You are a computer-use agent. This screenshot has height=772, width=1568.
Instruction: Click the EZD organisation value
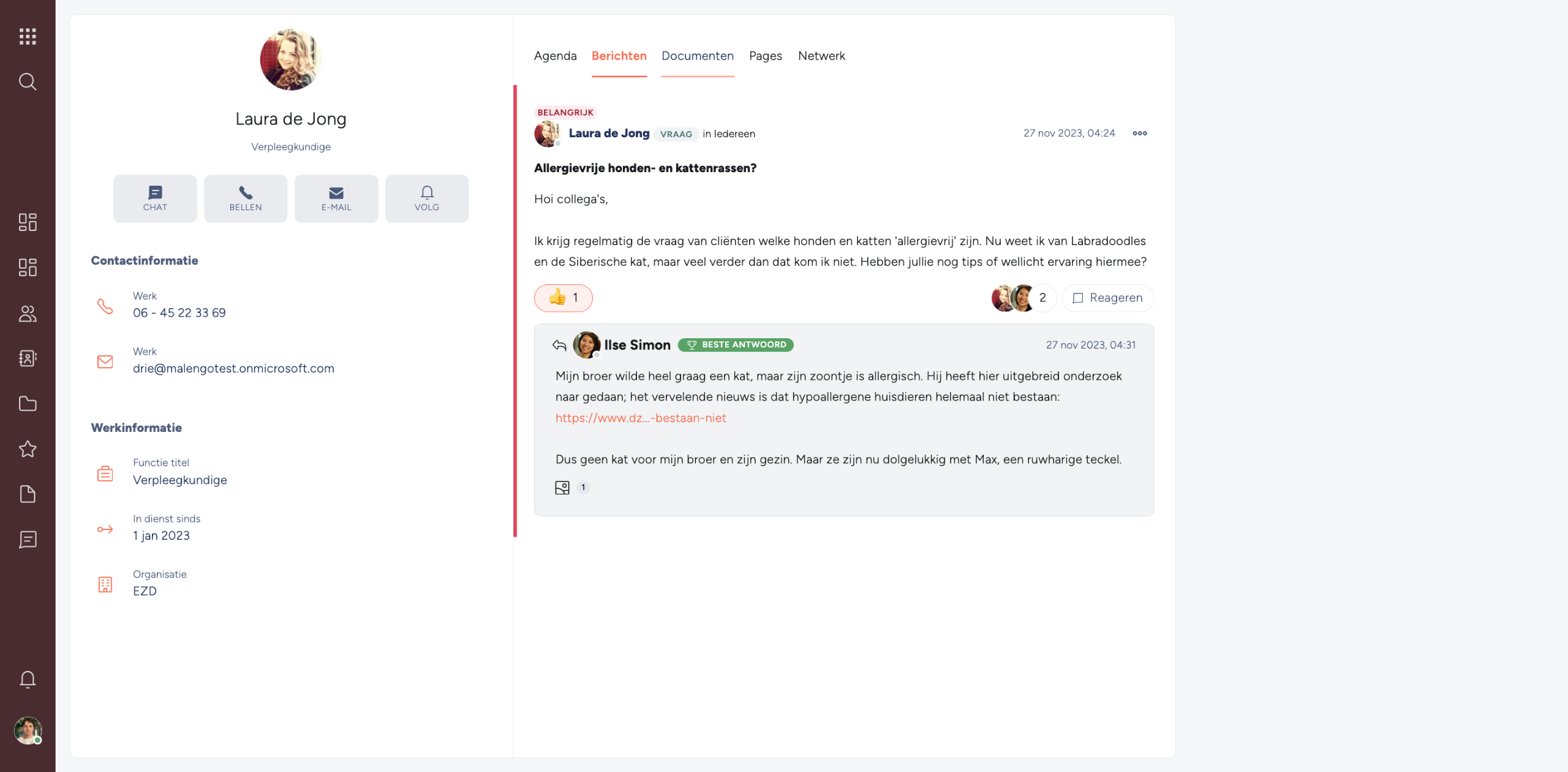point(145,591)
